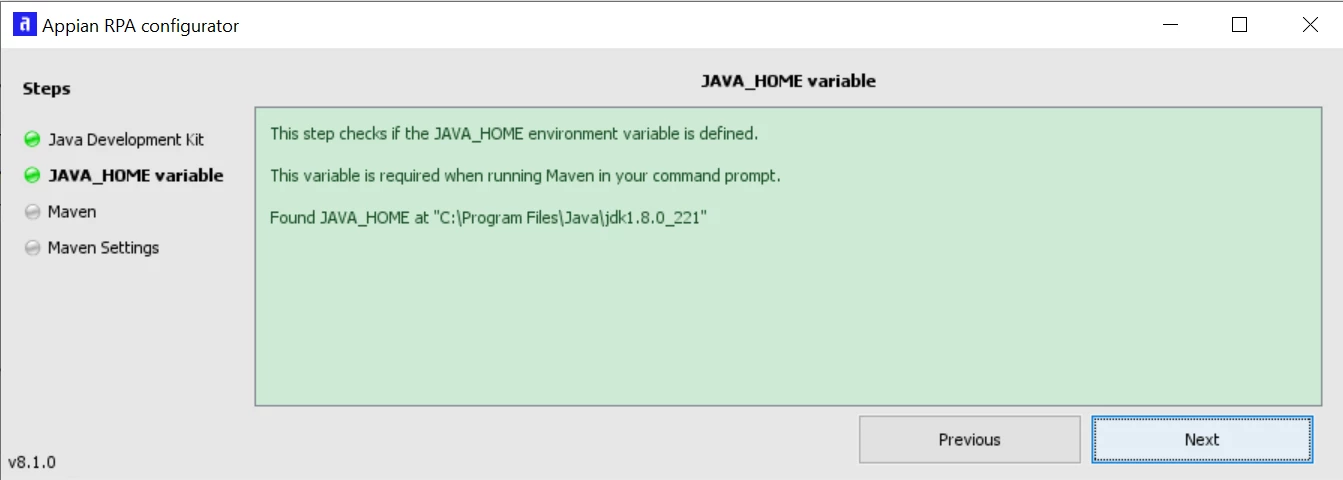Click the Steps sidebar header
This screenshot has height=480, width=1343.
pos(47,89)
